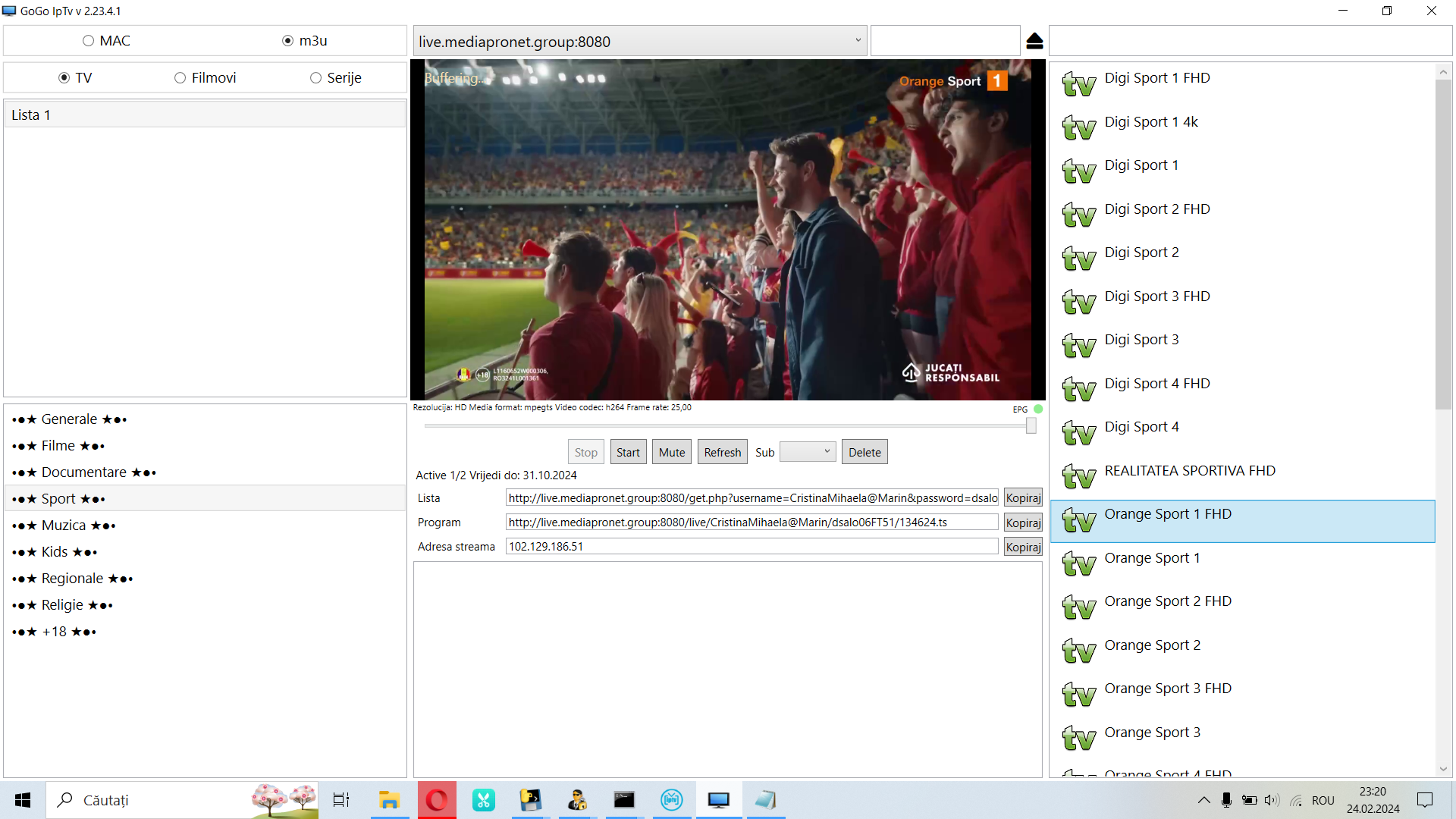1456x819 pixels.
Task: Click the Start playback button
Action: 628,452
